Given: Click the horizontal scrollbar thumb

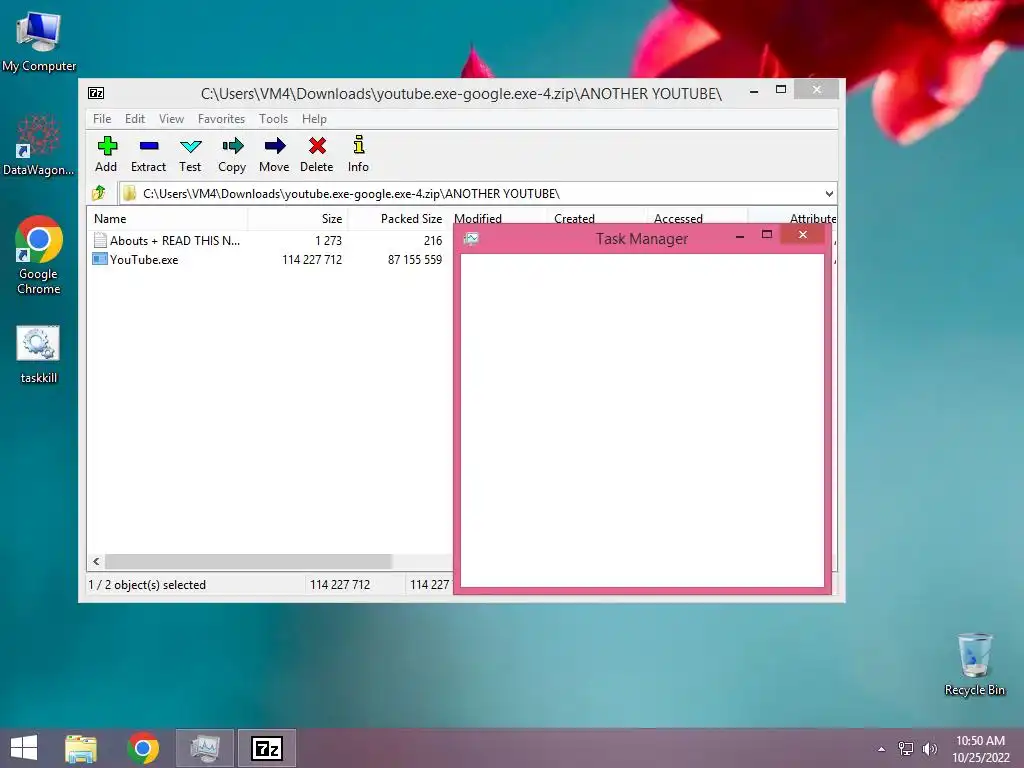Looking at the screenshot, I should [x=248, y=561].
